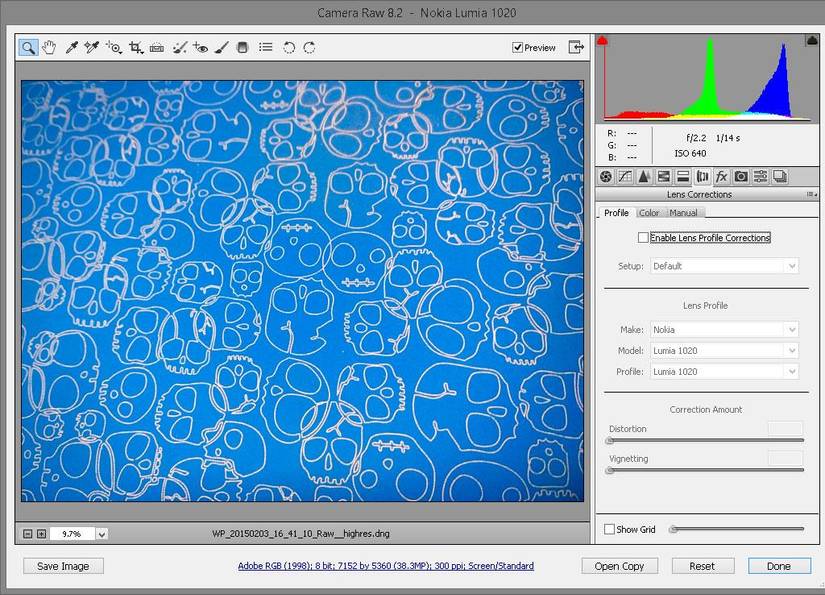This screenshot has height=595, width=825.
Task: Open the Tone Curve panel
Action: point(625,177)
